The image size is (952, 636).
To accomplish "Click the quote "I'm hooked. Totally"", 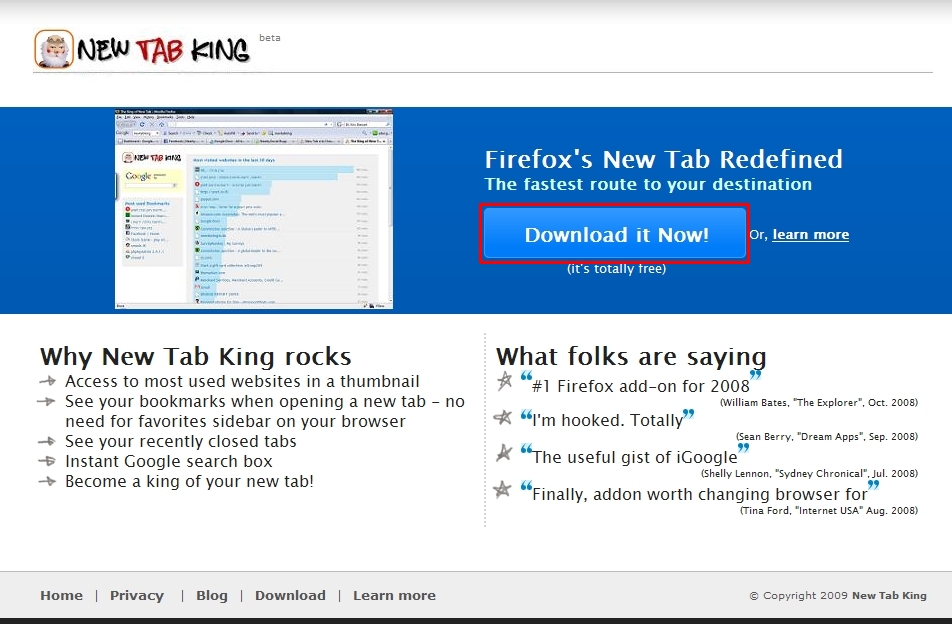I will click(x=608, y=420).
